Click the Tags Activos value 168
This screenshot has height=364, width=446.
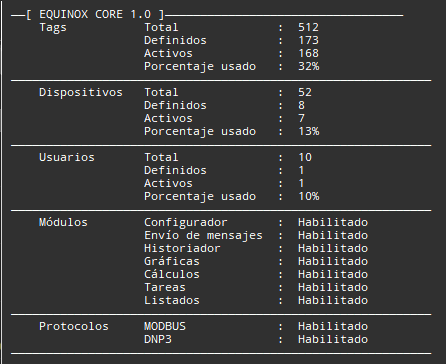pyautogui.click(x=308, y=53)
